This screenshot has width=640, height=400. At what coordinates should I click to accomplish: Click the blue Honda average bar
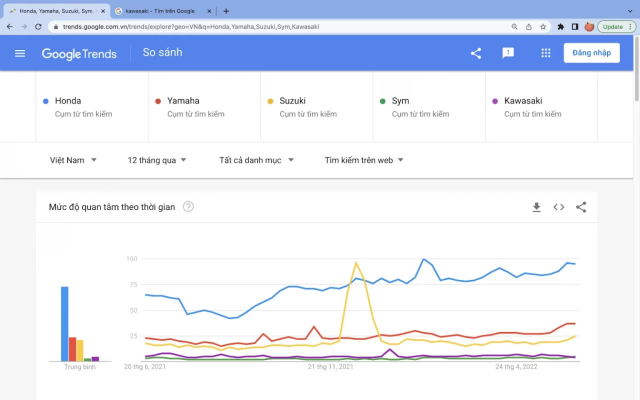pyautogui.click(x=64, y=324)
